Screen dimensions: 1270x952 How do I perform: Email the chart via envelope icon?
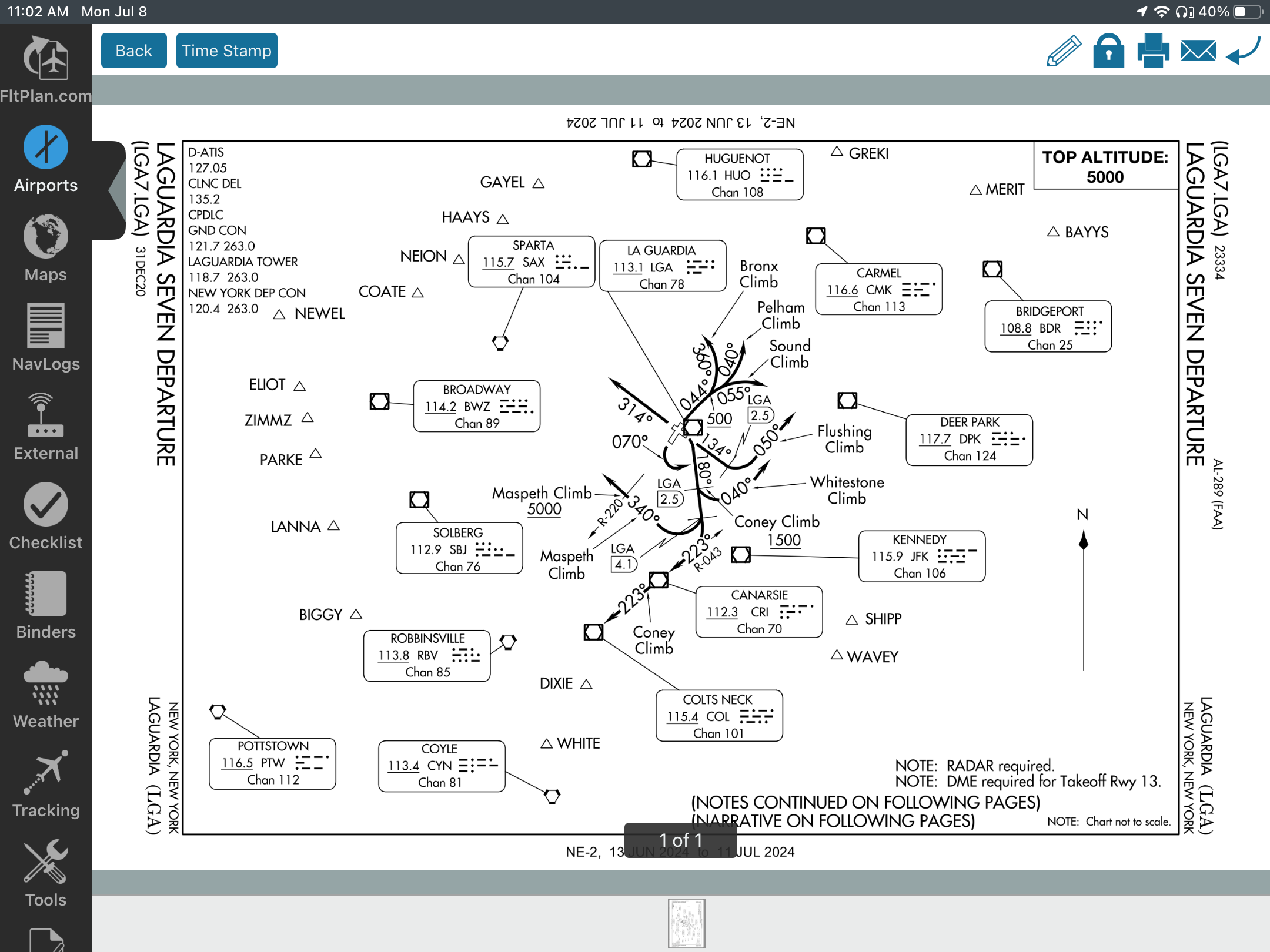[x=1198, y=51]
